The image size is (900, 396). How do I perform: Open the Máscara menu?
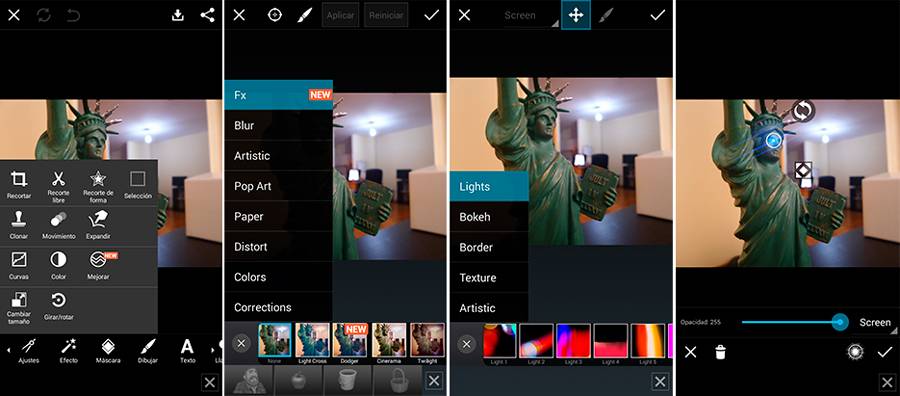point(108,350)
